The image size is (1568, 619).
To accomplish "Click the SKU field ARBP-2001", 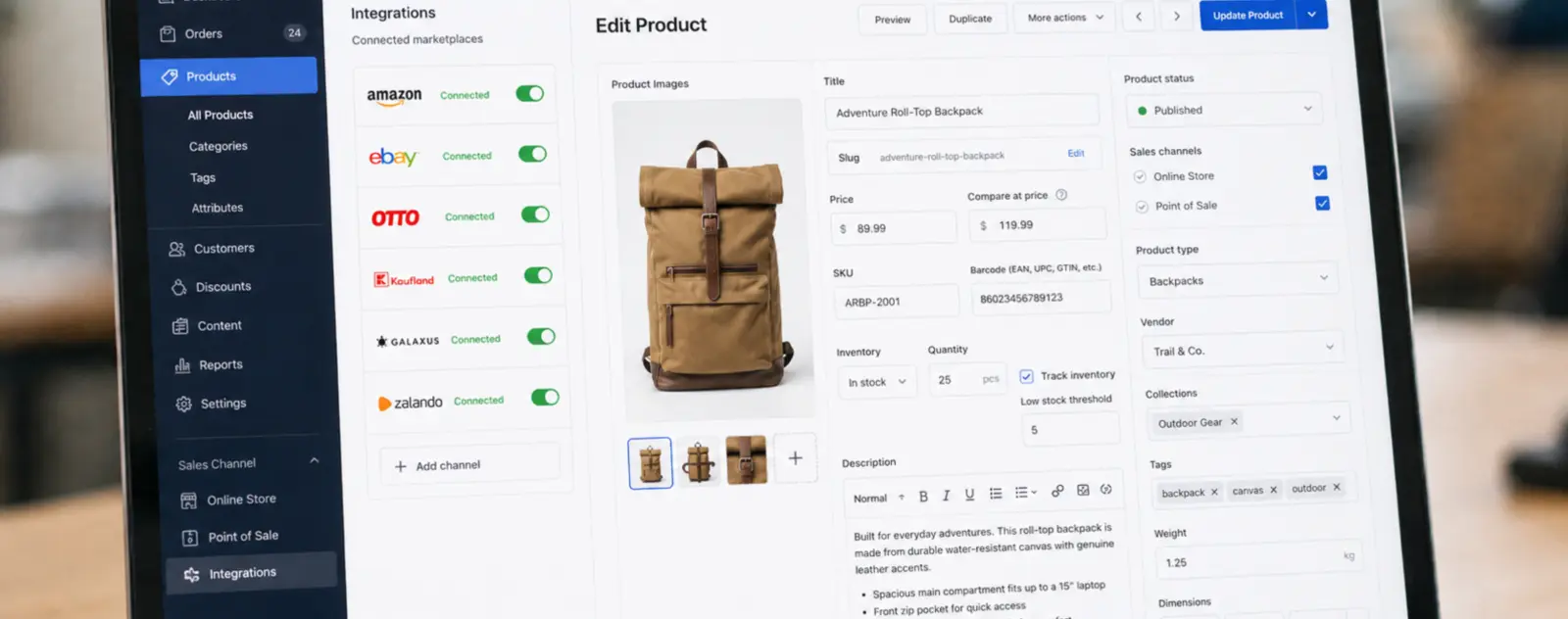I will coord(897,301).
